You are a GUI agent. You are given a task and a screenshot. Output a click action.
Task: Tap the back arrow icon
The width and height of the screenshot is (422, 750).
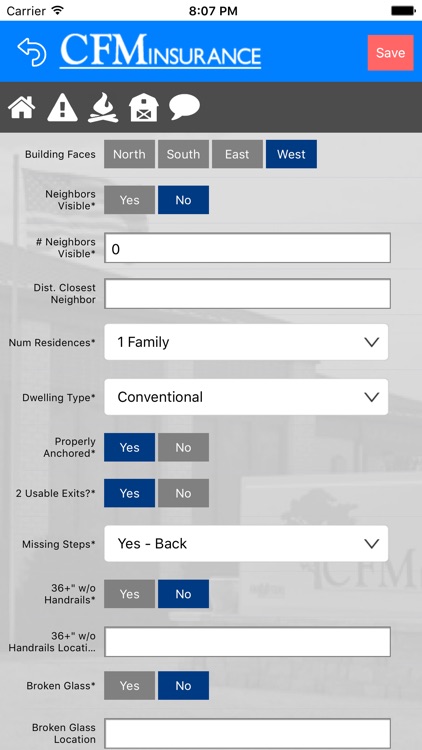[32, 52]
